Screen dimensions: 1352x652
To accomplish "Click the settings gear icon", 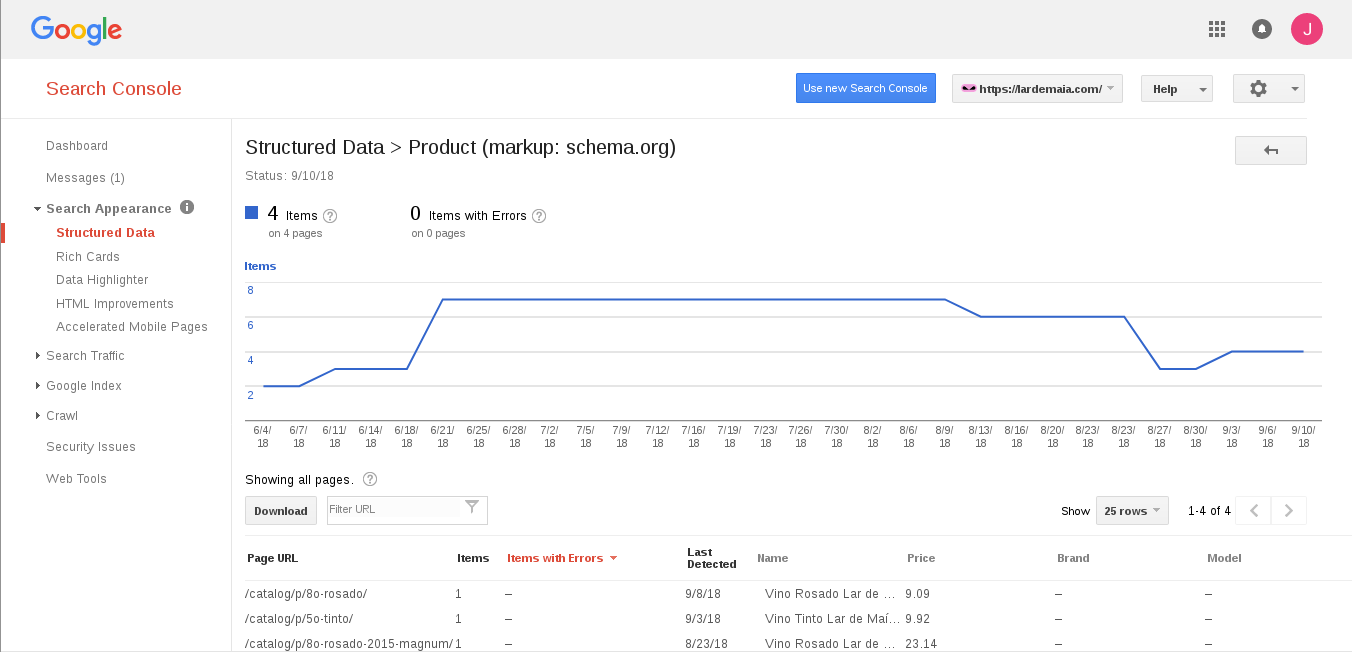I will click(x=1258, y=88).
